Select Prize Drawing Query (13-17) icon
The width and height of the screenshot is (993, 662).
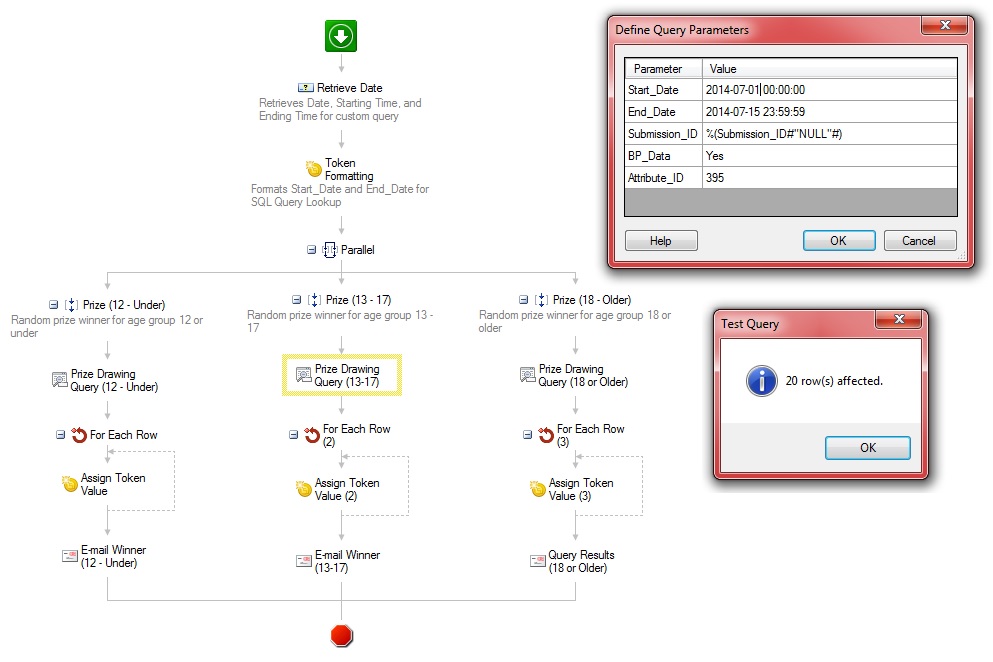[303, 376]
